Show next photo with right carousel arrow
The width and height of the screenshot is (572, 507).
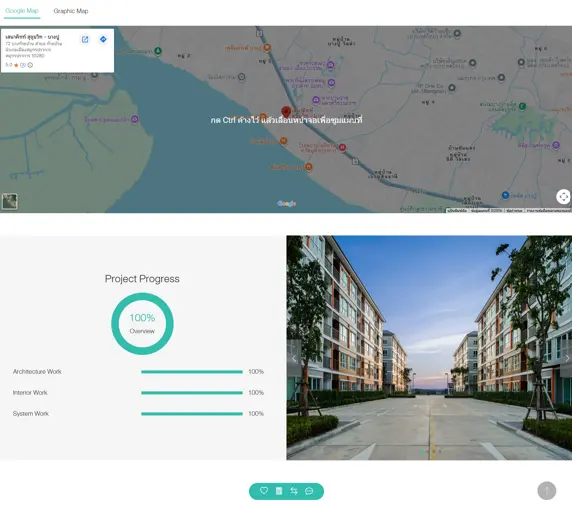(567, 359)
